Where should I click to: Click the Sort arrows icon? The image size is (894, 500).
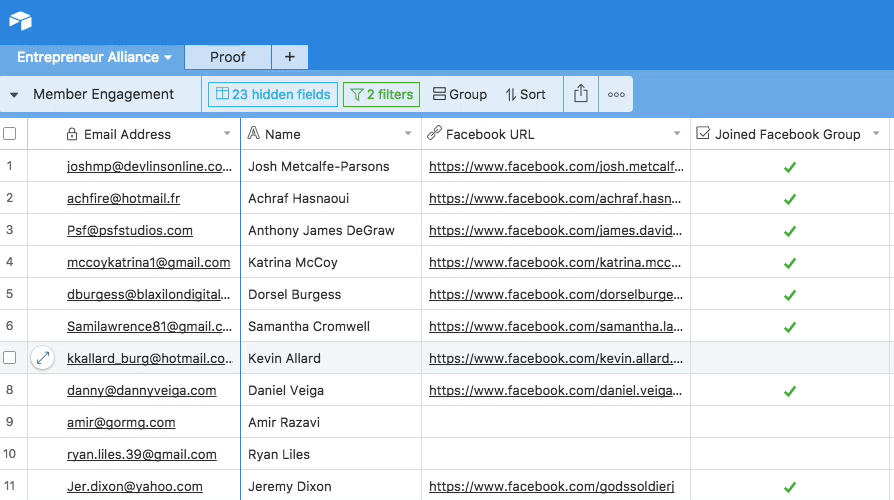point(511,94)
